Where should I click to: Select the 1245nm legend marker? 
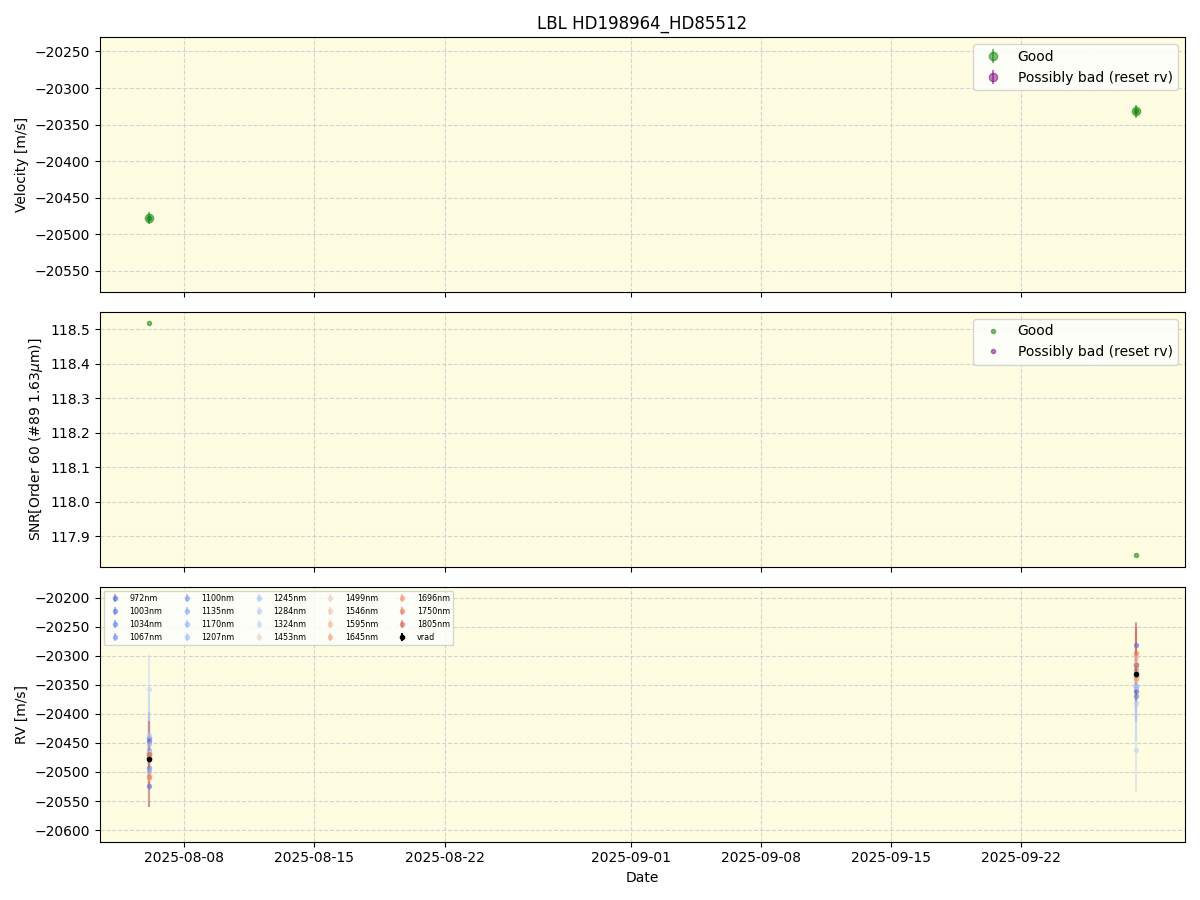click(x=259, y=598)
